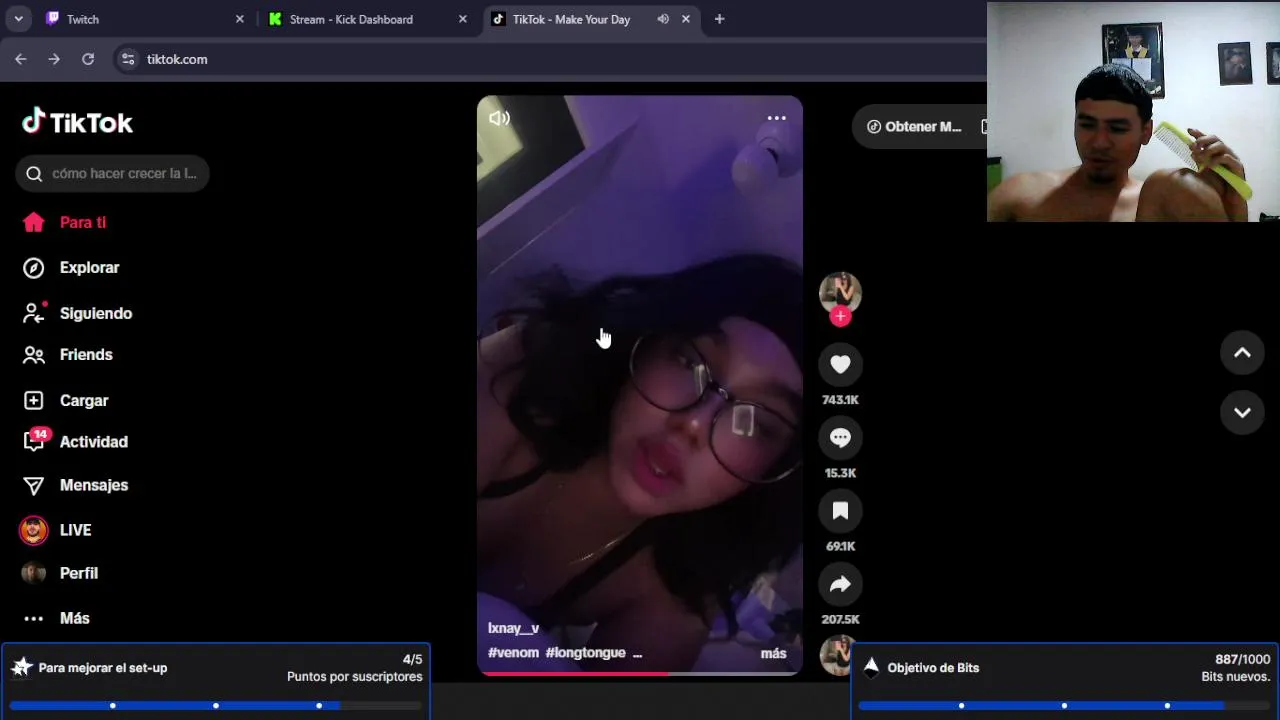Open comments with the speech bubble icon
Viewport: 1280px width, 720px height.
coord(840,438)
